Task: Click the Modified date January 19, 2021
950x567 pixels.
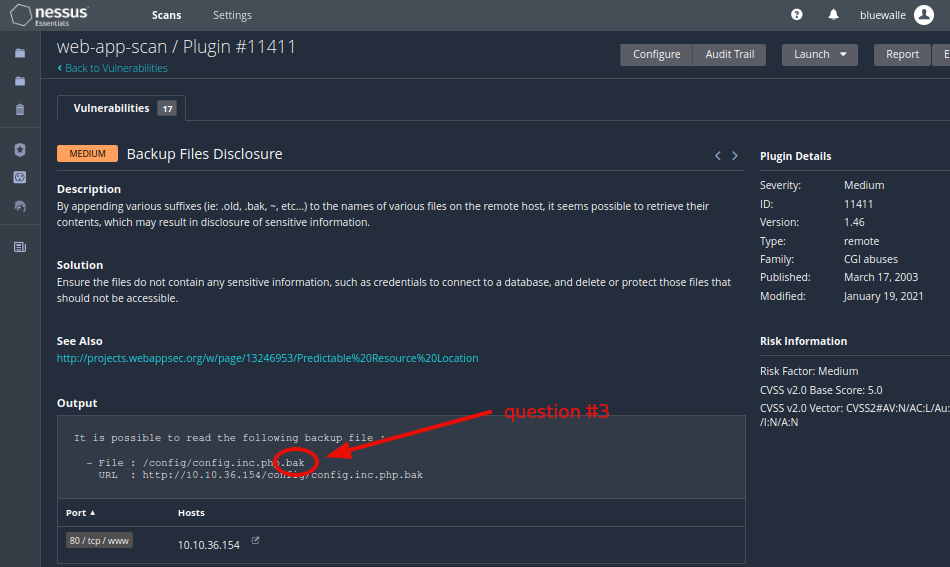Action: [883, 296]
